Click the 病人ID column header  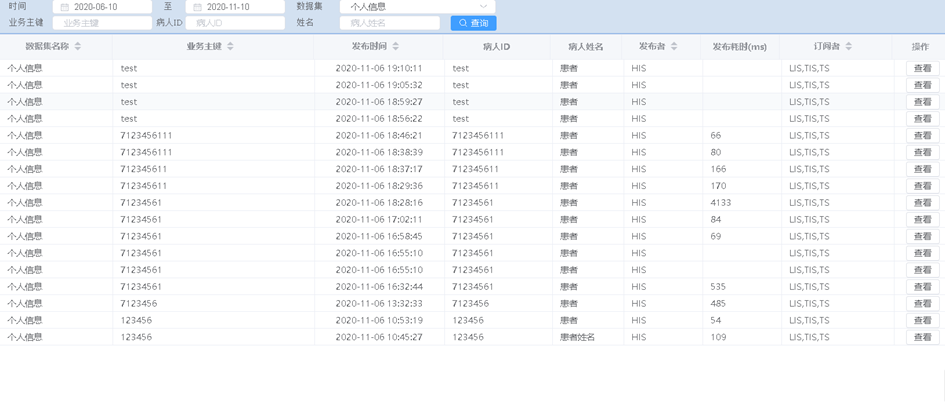497,46
